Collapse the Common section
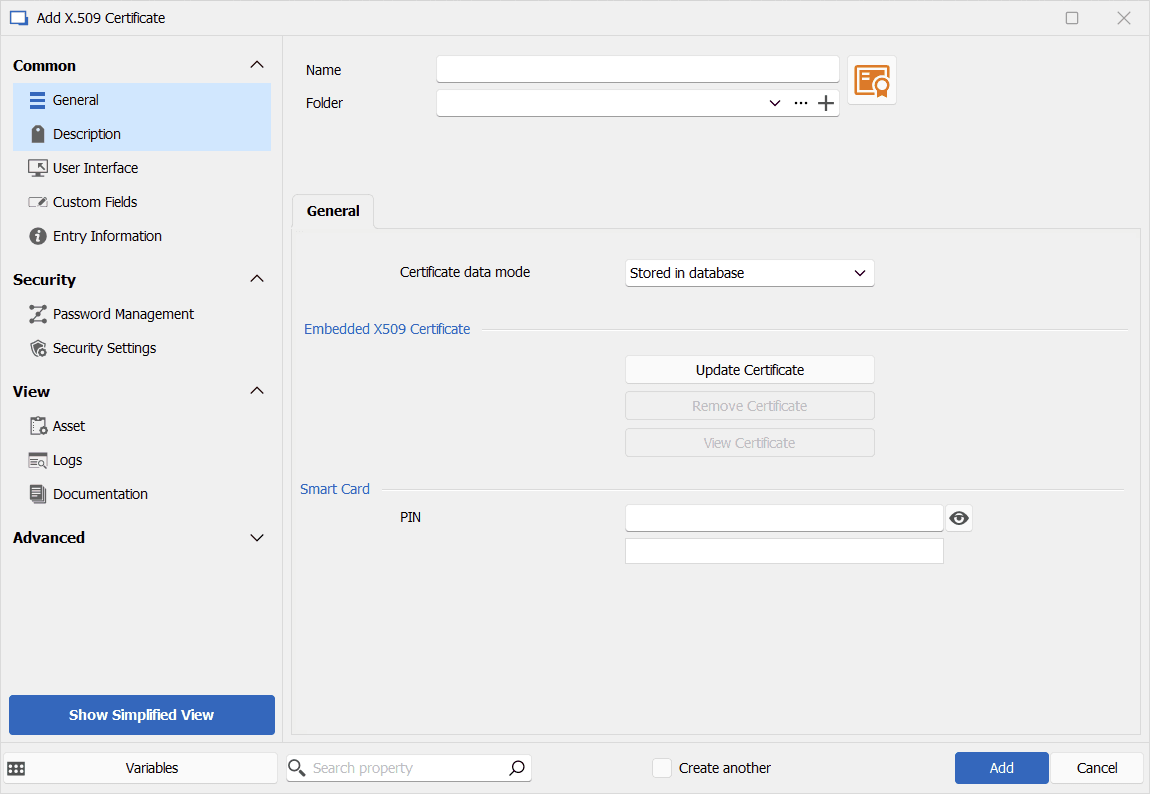 click(x=257, y=64)
